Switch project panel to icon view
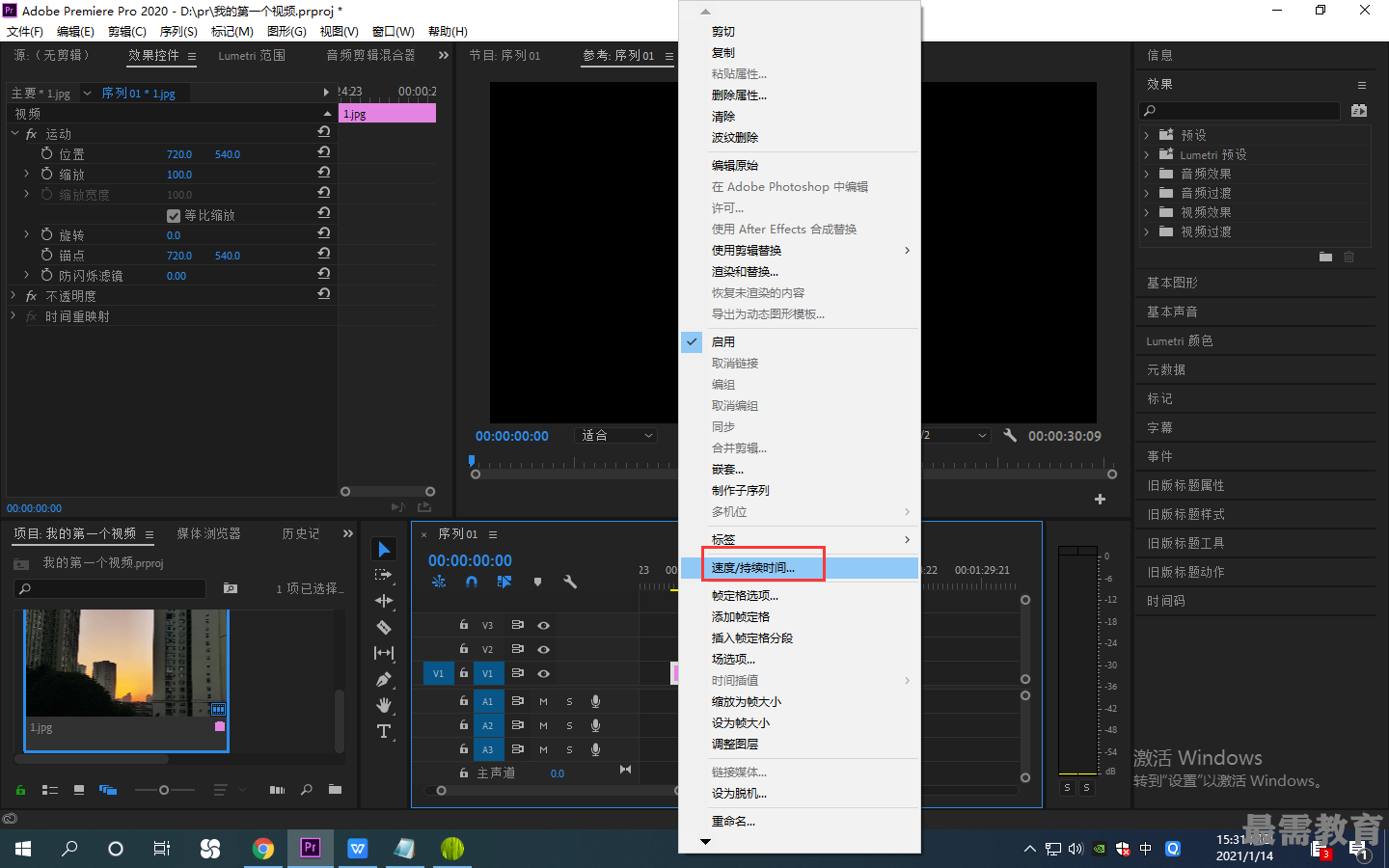 (x=79, y=790)
